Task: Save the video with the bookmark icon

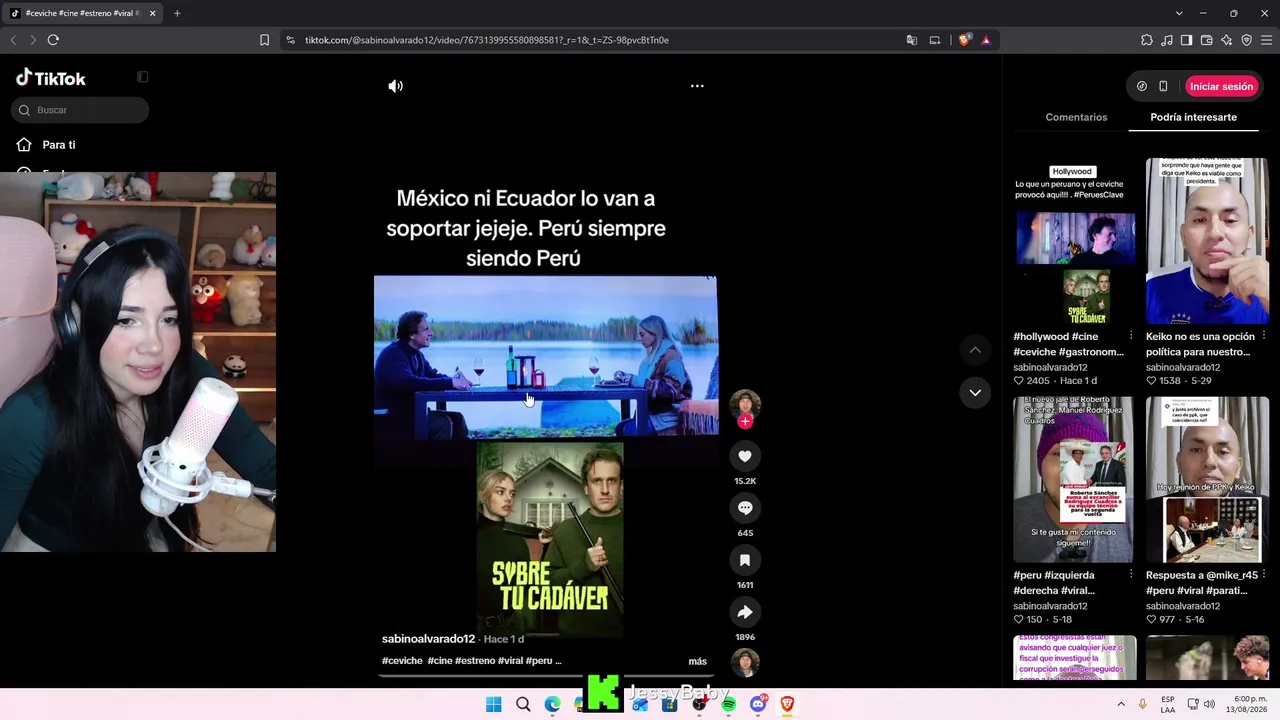Action: point(745,560)
